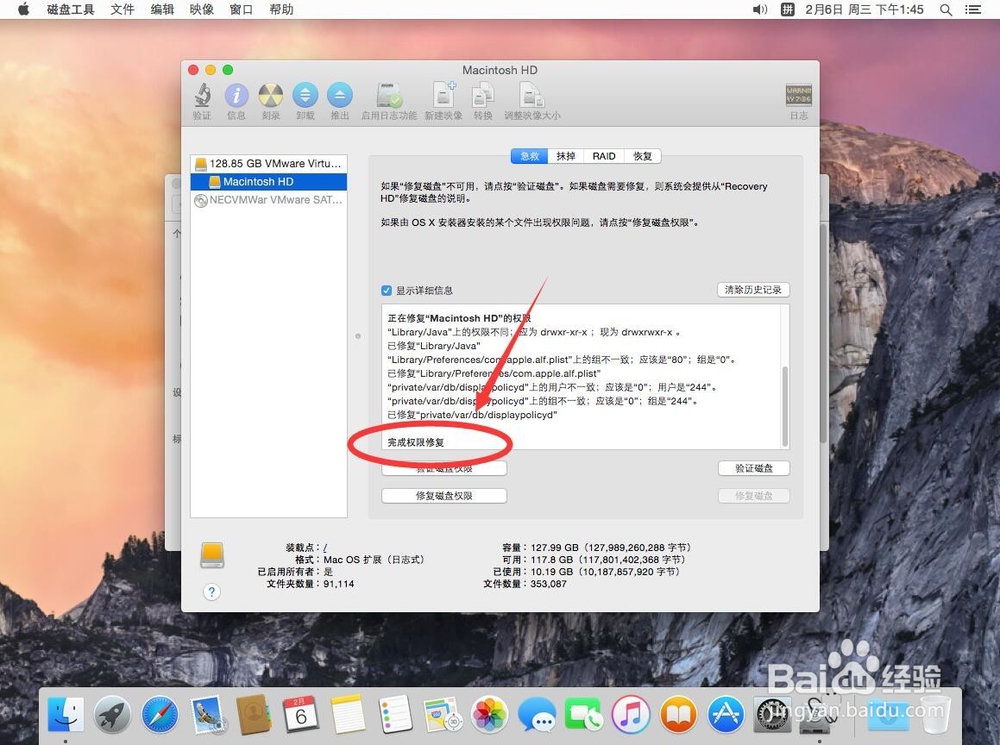Open Photos colorful flower icon in Dock

(x=489, y=714)
